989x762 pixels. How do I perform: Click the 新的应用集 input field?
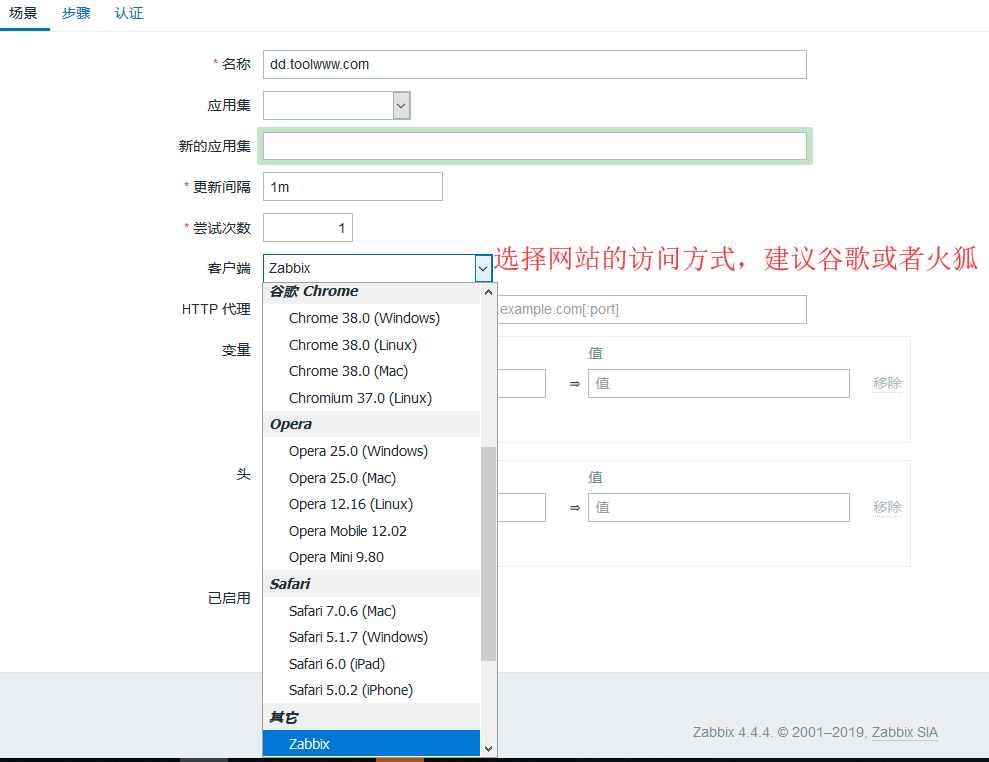tap(534, 146)
